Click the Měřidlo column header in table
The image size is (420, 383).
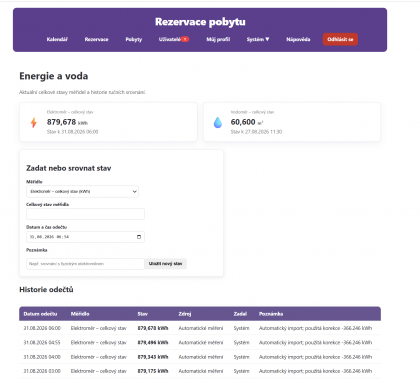coord(80,314)
